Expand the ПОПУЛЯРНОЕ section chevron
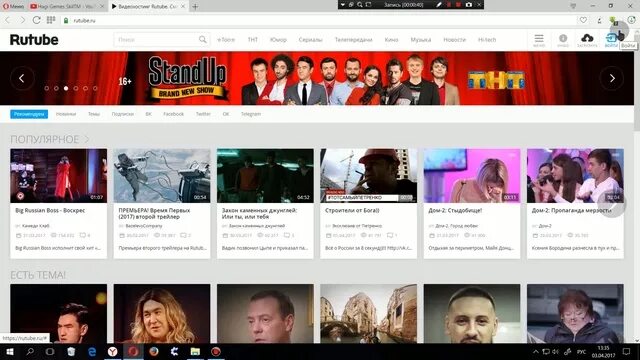 pos(87,140)
